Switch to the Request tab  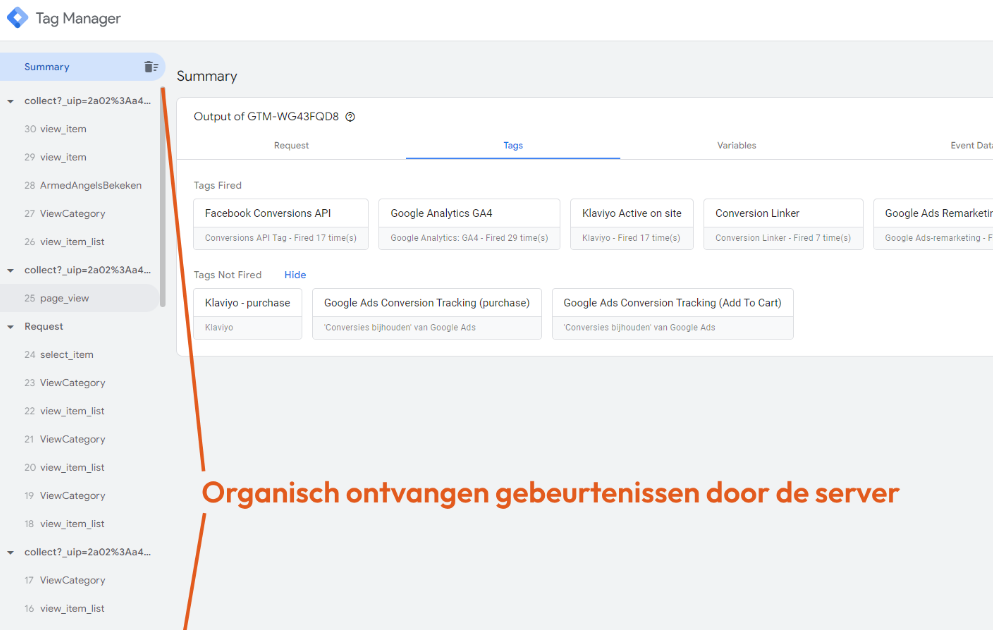point(291,145)
